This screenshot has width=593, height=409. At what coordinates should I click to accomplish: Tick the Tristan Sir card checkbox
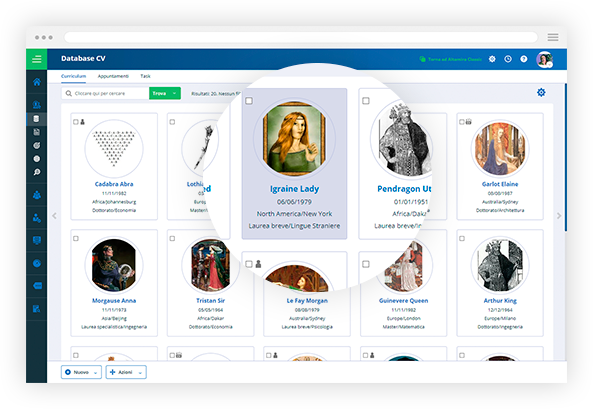point(172,238)
